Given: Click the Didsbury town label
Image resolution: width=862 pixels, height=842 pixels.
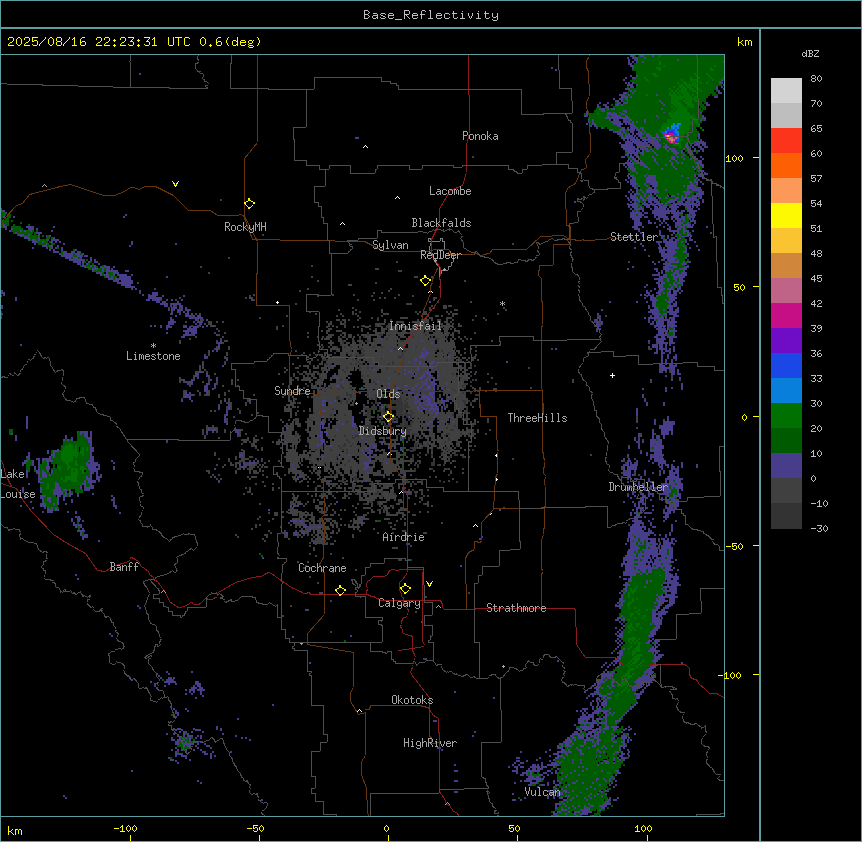Looking at the screenshot, I should click(383, 431).
